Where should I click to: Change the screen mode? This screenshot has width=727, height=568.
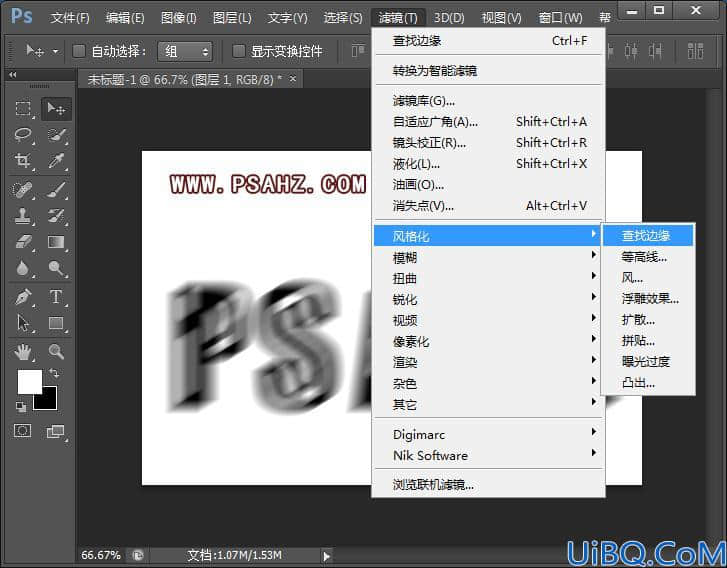[56, 431]
